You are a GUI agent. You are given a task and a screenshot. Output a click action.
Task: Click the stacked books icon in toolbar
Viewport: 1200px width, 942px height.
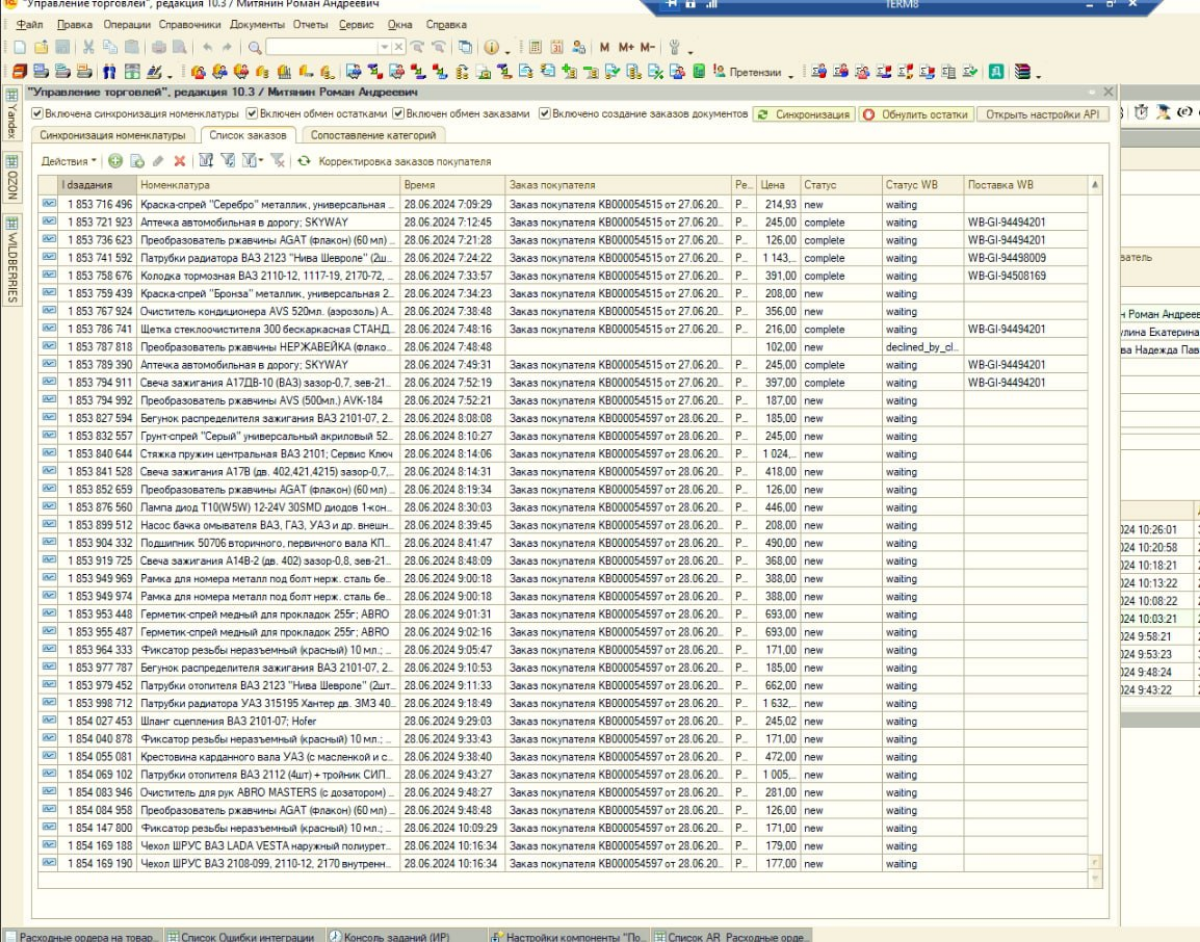(x=1022, y=72)
